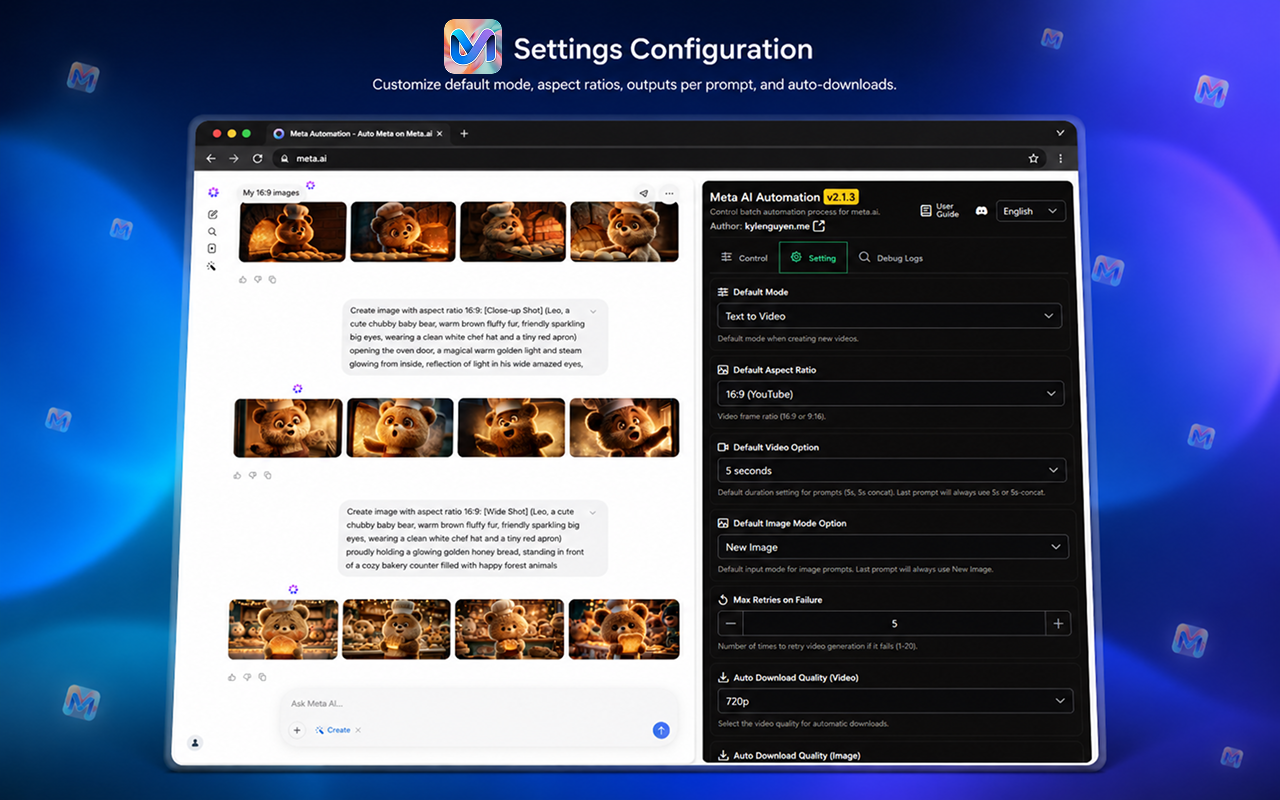Open the three-dot conversation menu

[669, 193]
